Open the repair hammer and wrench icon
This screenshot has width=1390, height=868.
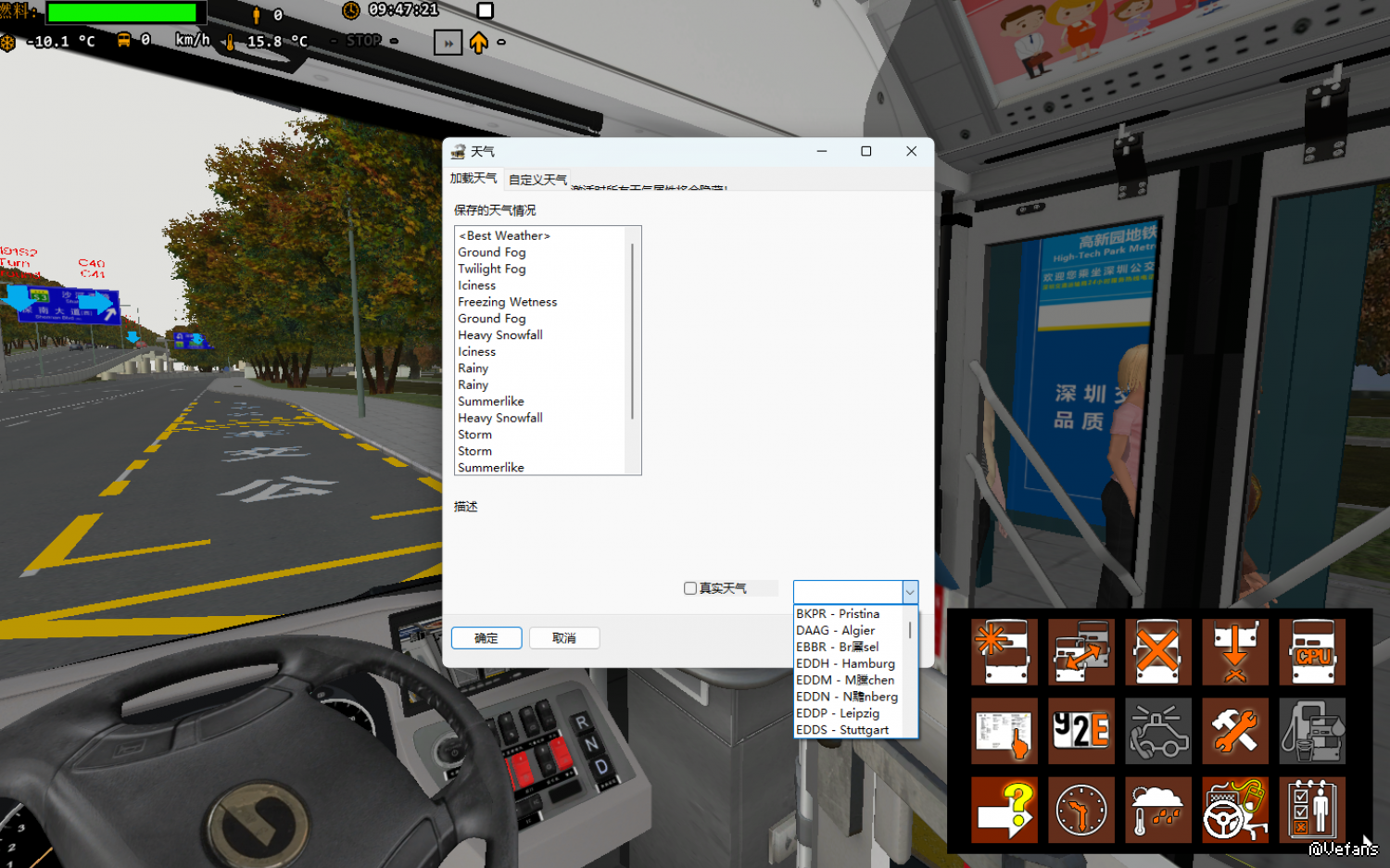(1234, 731)
